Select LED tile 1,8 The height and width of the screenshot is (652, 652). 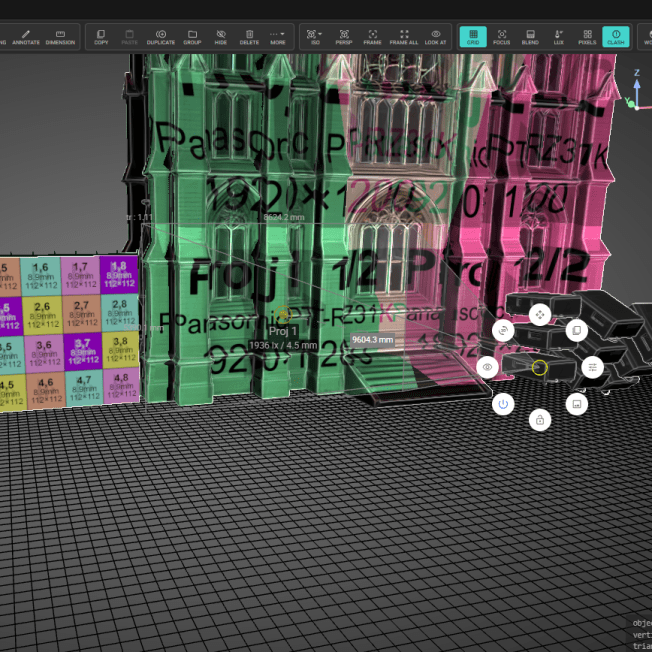click(119, 274)
